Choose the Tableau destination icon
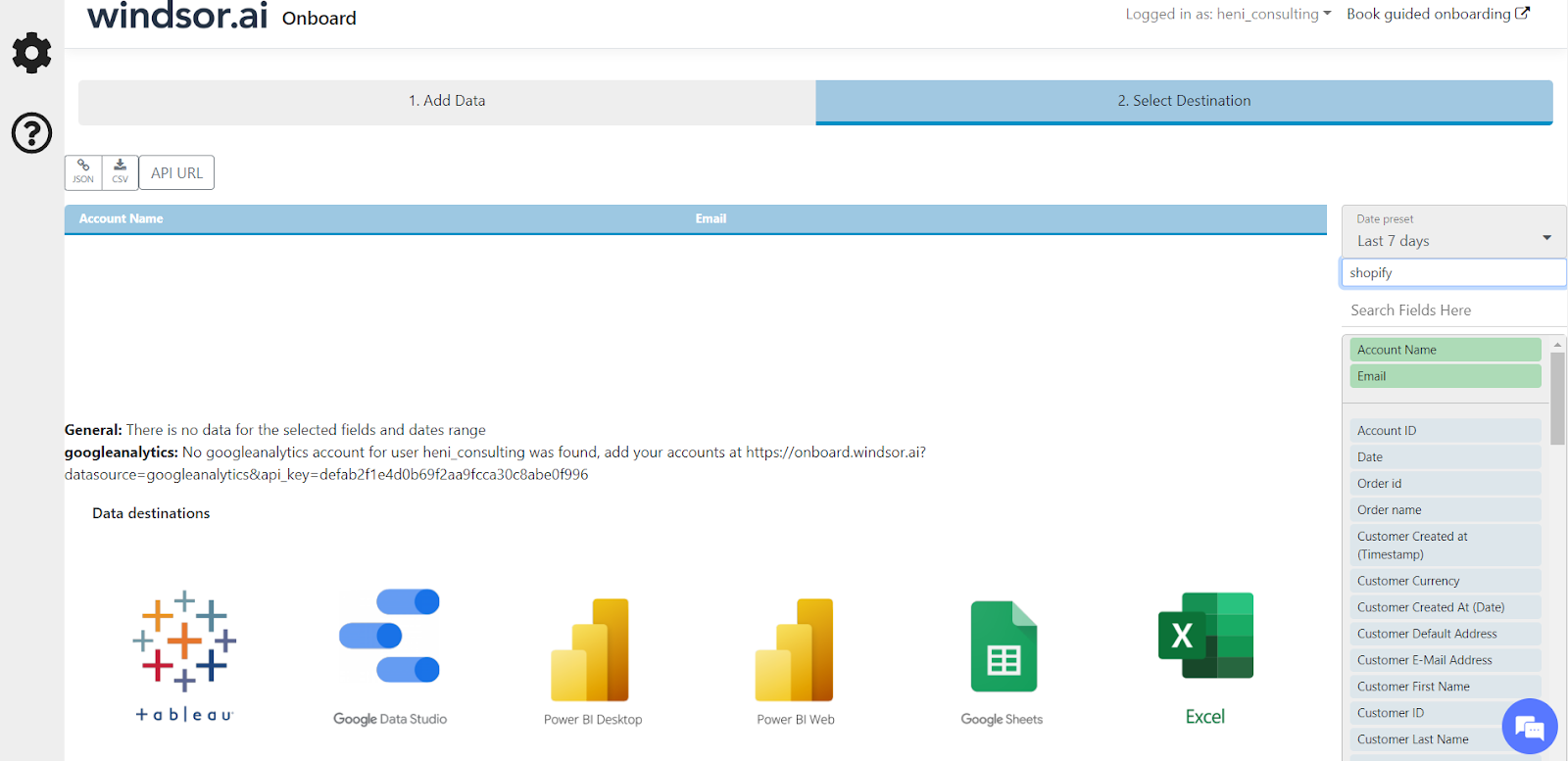The height and width of the screenshot is (761, 1568). pos(184,655)
